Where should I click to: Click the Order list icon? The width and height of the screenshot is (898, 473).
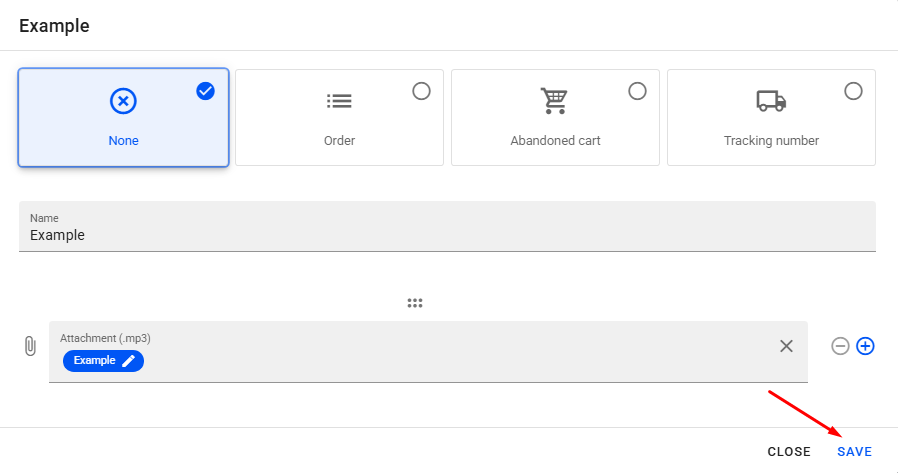(339, 101)
